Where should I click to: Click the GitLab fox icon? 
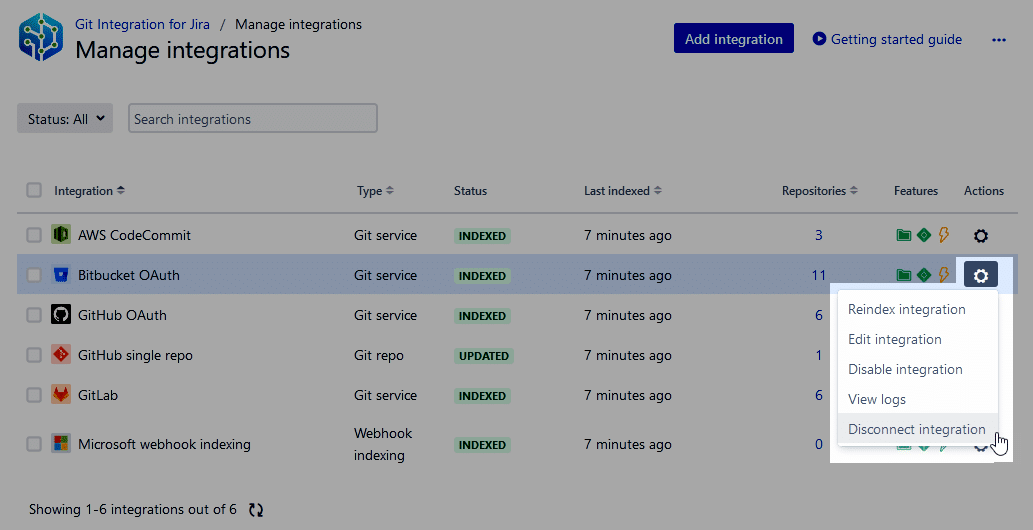click(x=61, y=395)
